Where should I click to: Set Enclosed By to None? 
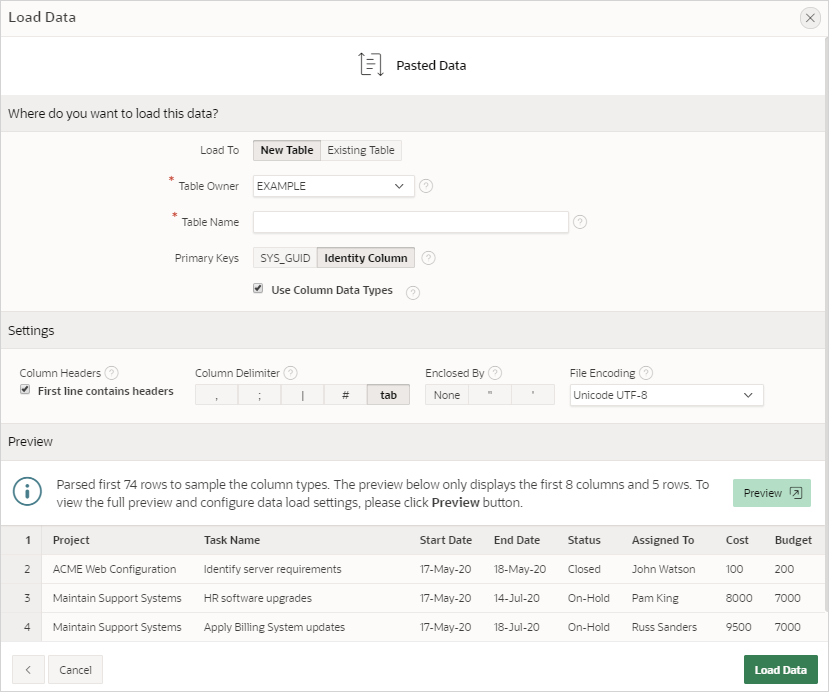(447, 395)
